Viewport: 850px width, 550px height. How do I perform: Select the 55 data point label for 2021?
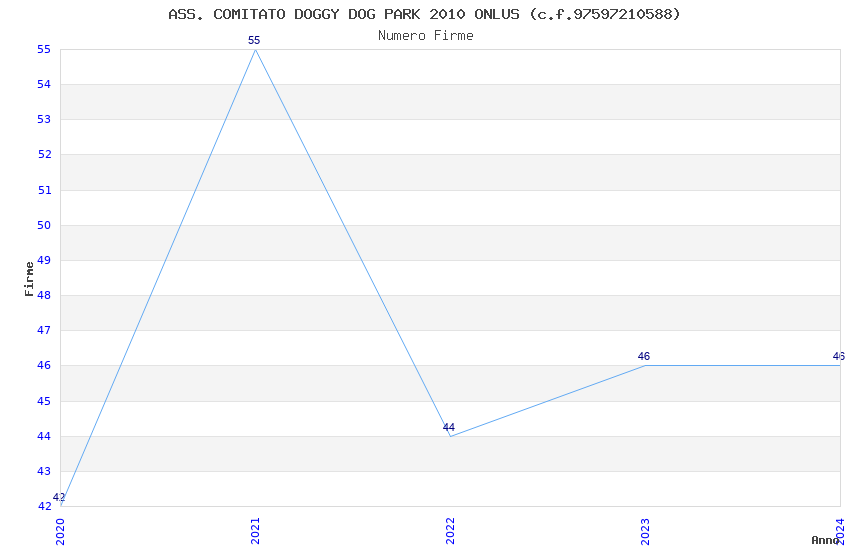tap(254, 40)
